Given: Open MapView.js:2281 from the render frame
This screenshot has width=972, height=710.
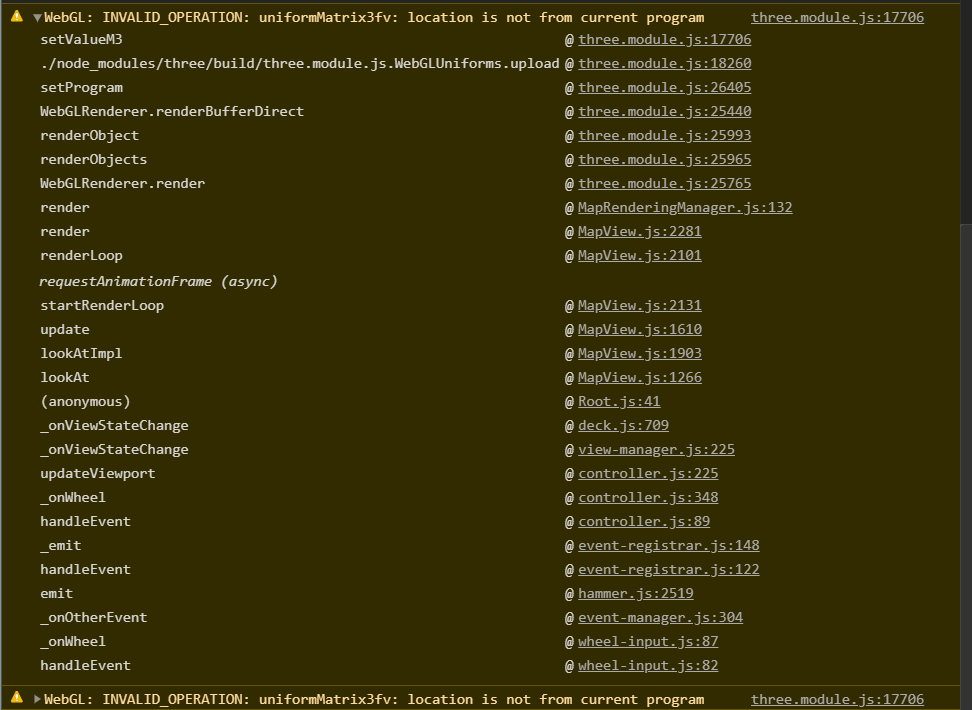Looking at the screenshot, I should [x=639, y=231].
